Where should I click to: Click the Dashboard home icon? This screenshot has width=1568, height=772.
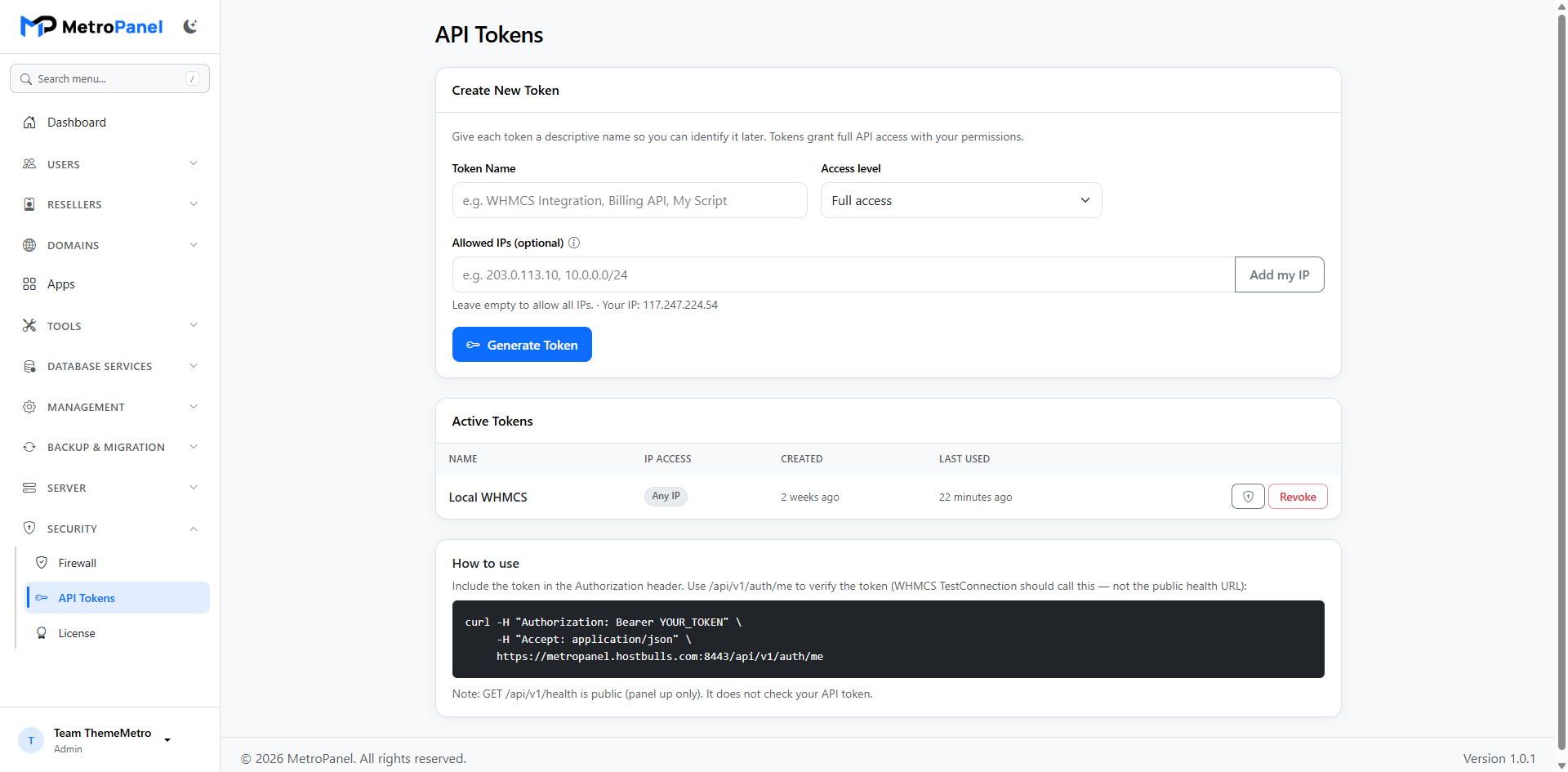(29, 123)
